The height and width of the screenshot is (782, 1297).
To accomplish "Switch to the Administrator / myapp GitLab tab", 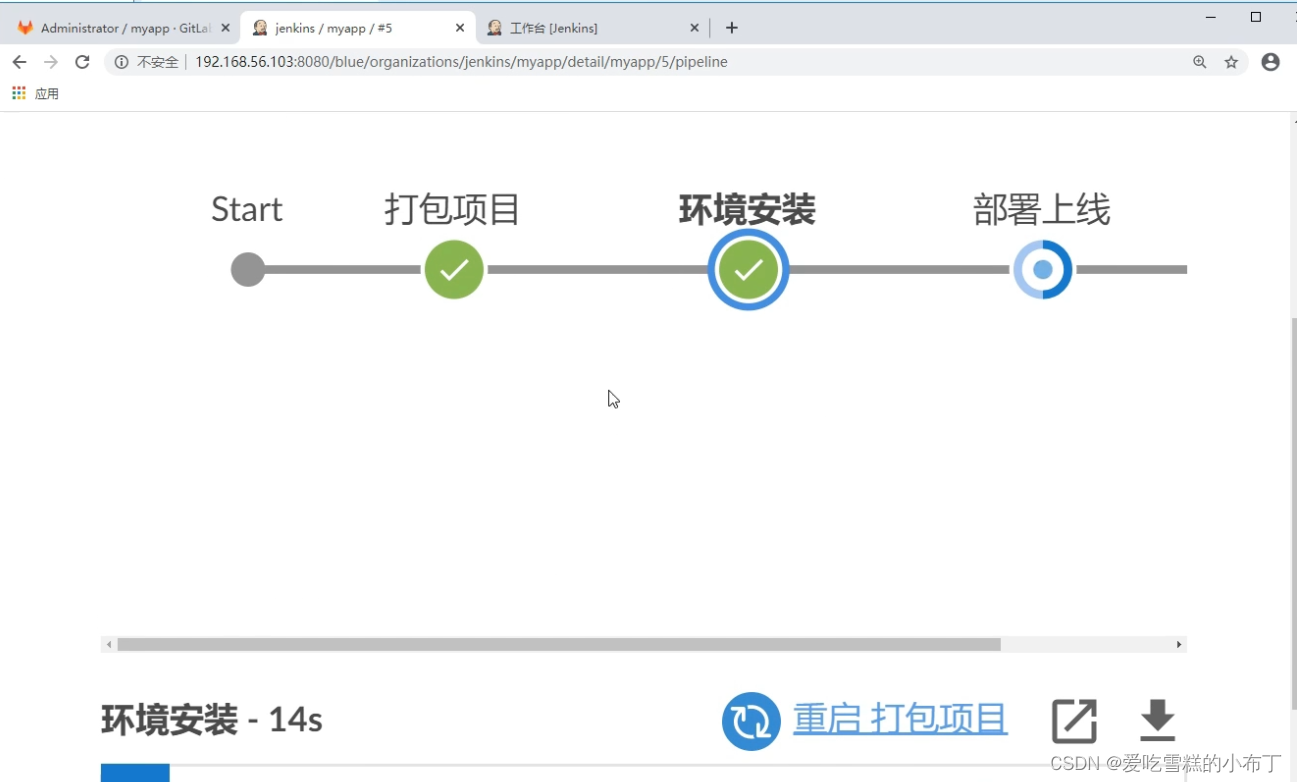I will pos(123,28).
